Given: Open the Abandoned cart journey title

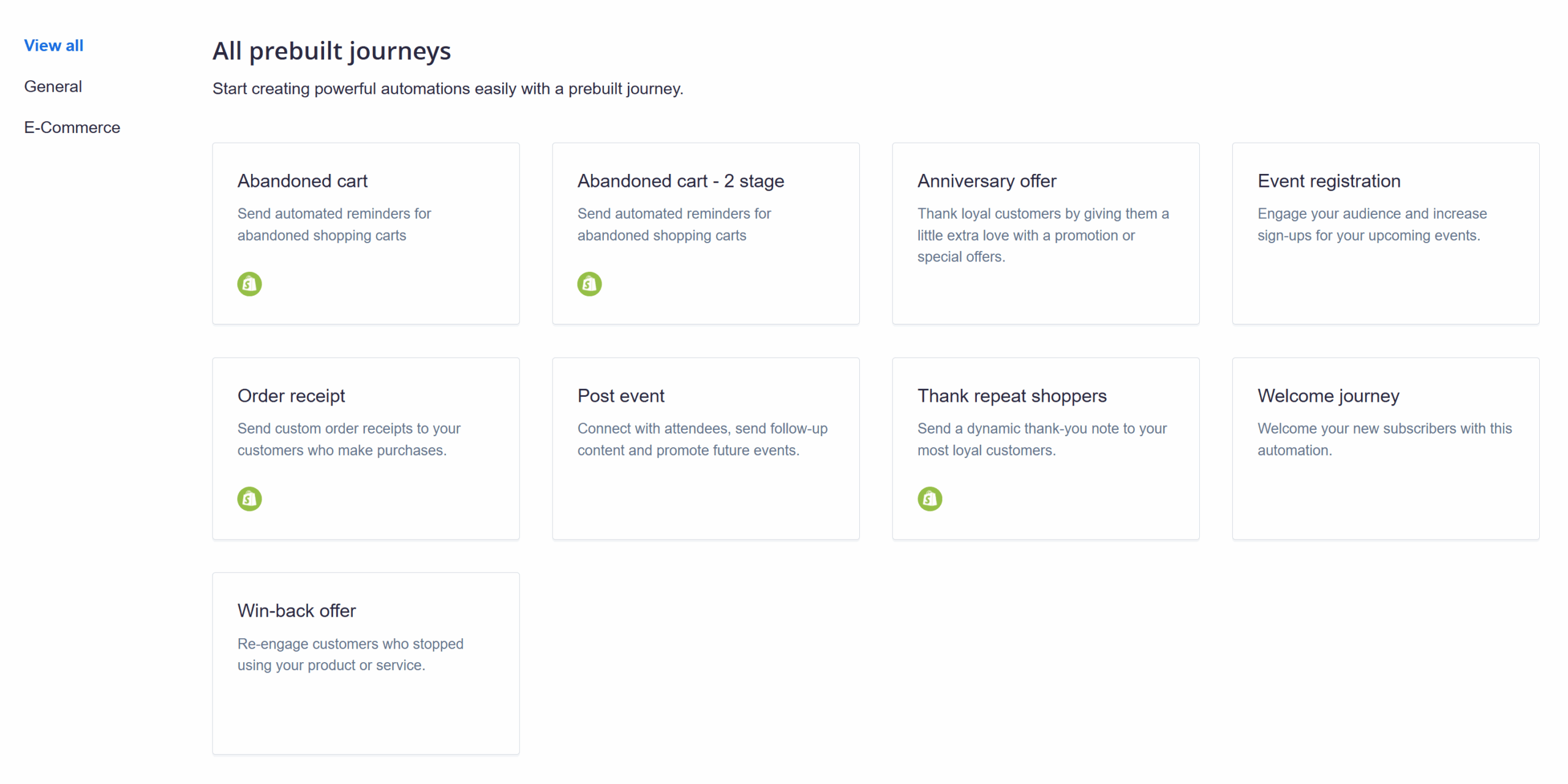Looking at the screenshot, I should tap(302, 181).
